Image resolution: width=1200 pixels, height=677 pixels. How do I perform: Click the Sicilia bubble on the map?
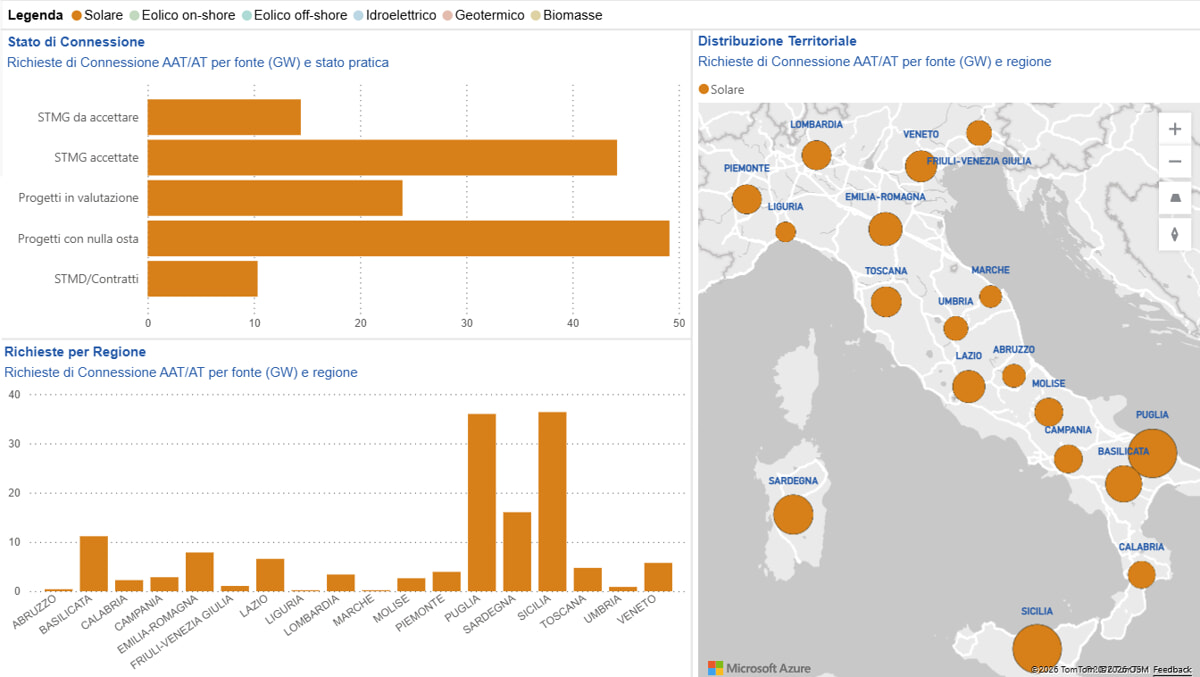pyautogui.click(x=1037, y=648)
